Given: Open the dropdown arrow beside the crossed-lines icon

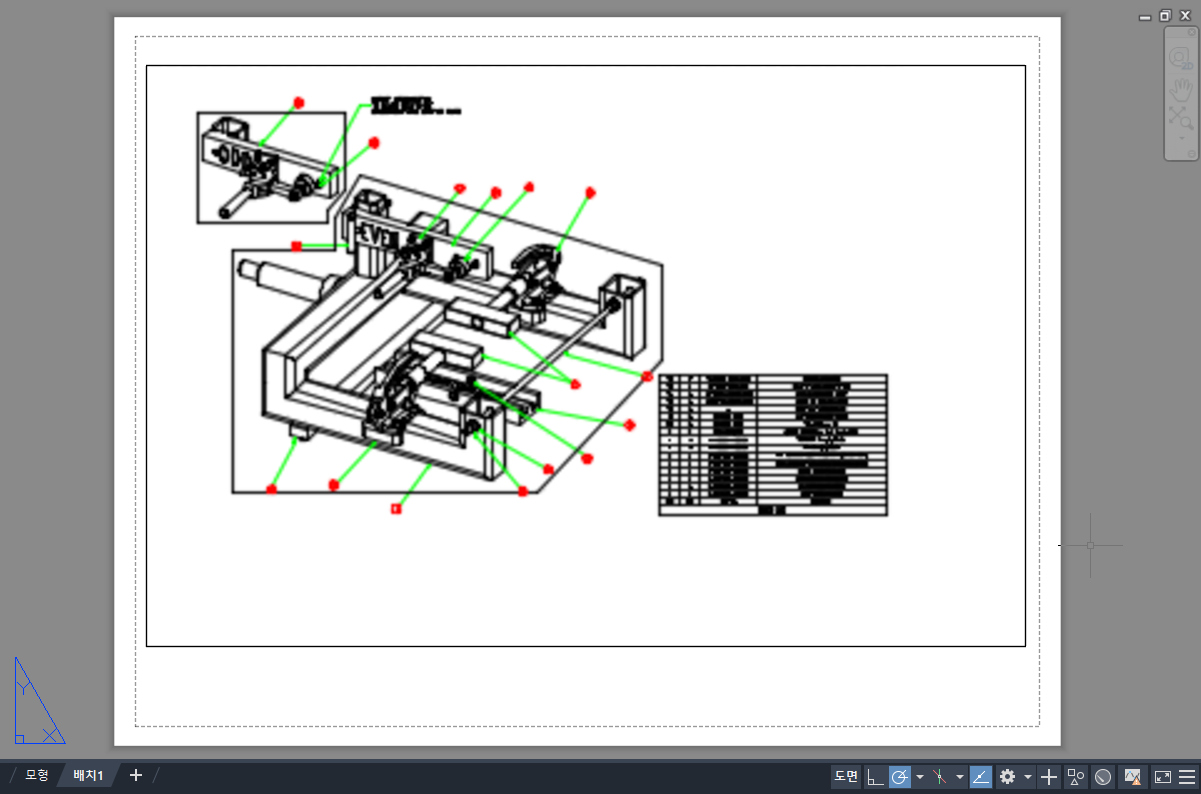Looking at the screenshot, I should (960, 777).
